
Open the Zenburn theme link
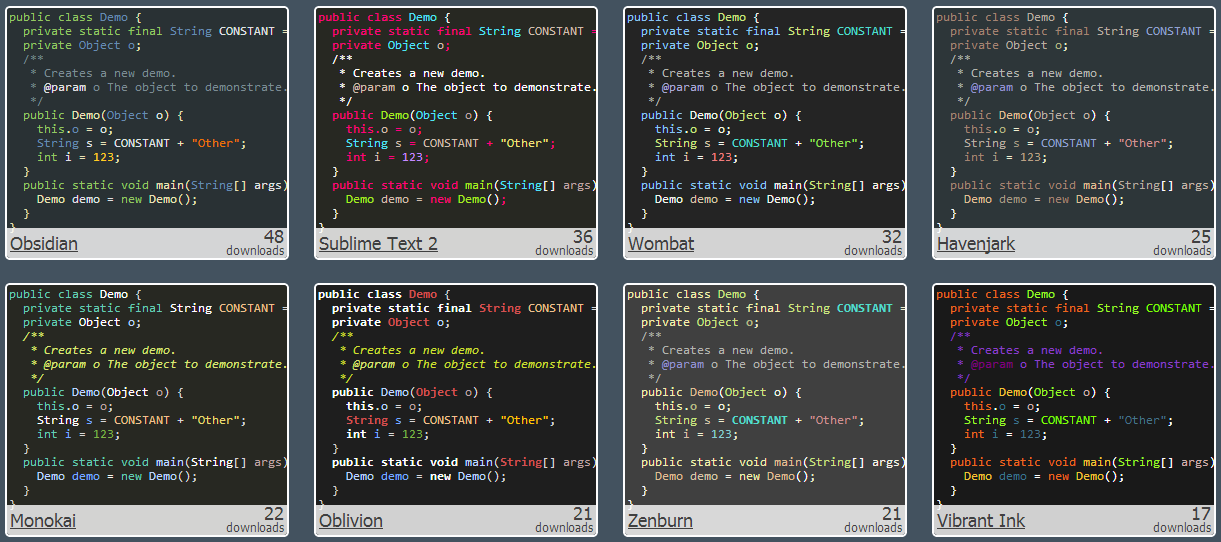point(660,521)
